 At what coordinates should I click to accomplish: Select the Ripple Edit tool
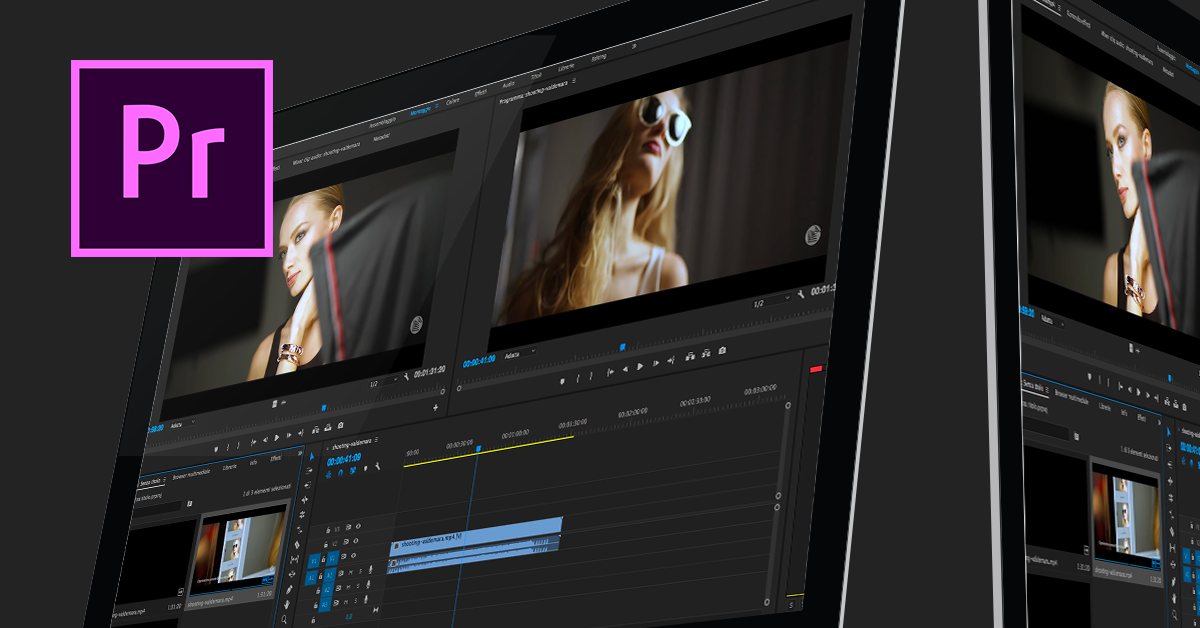tap(304, 499)
